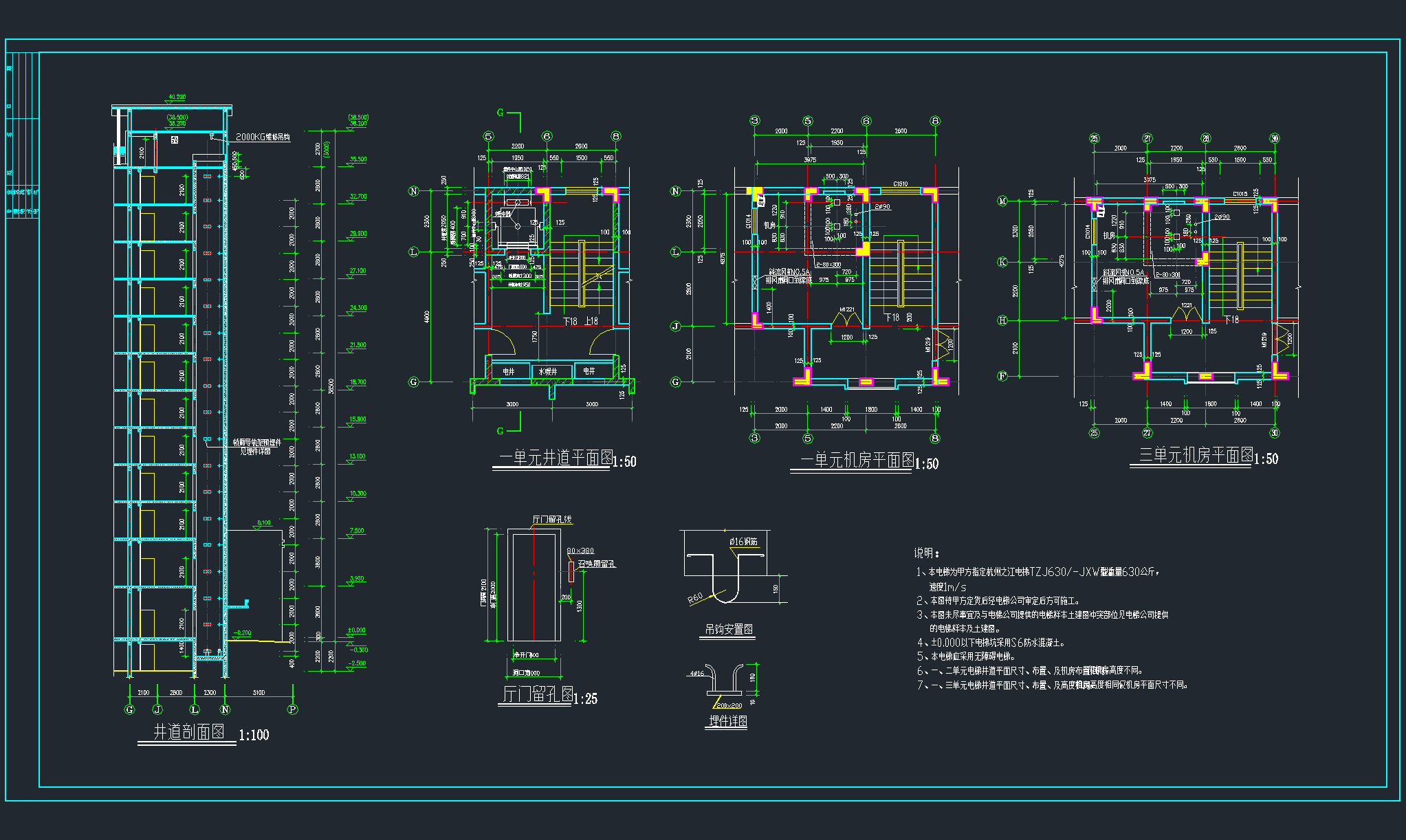Click the Ø16钢筋 rebar label
The height and width of the screenshot is (840, 1406).
[743, 542]
